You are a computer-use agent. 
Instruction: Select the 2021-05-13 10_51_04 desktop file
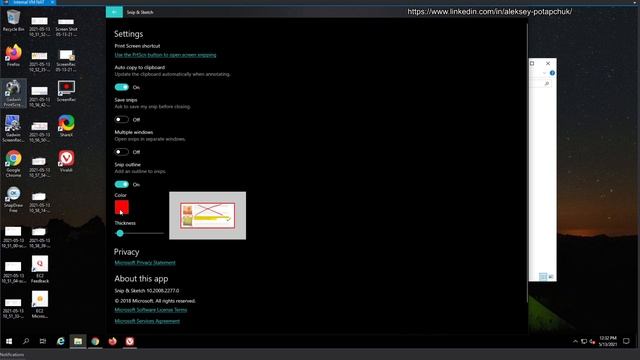(13, 272)
